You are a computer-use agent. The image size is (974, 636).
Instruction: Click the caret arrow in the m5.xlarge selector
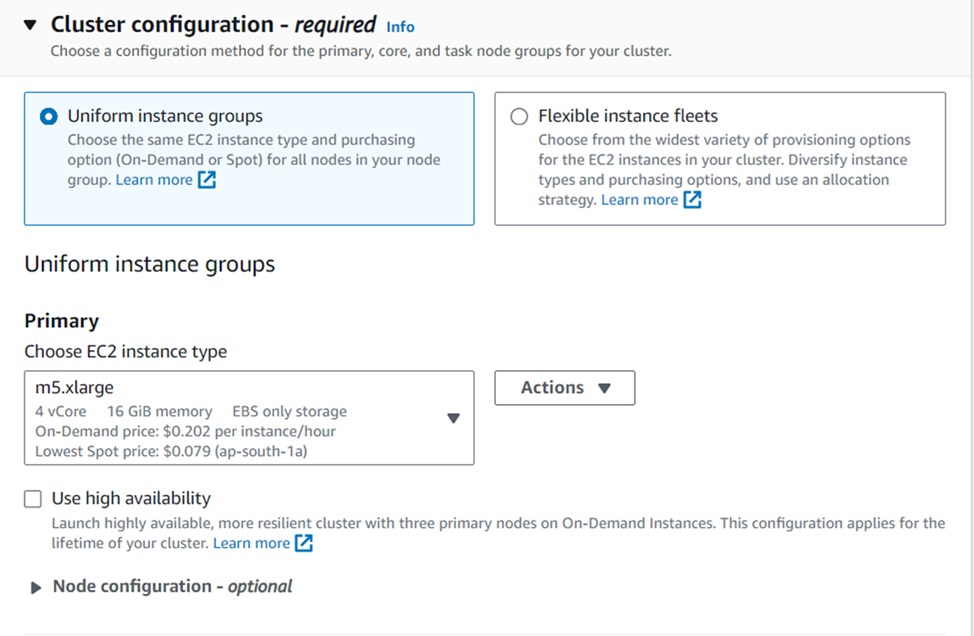click(453, 418)
